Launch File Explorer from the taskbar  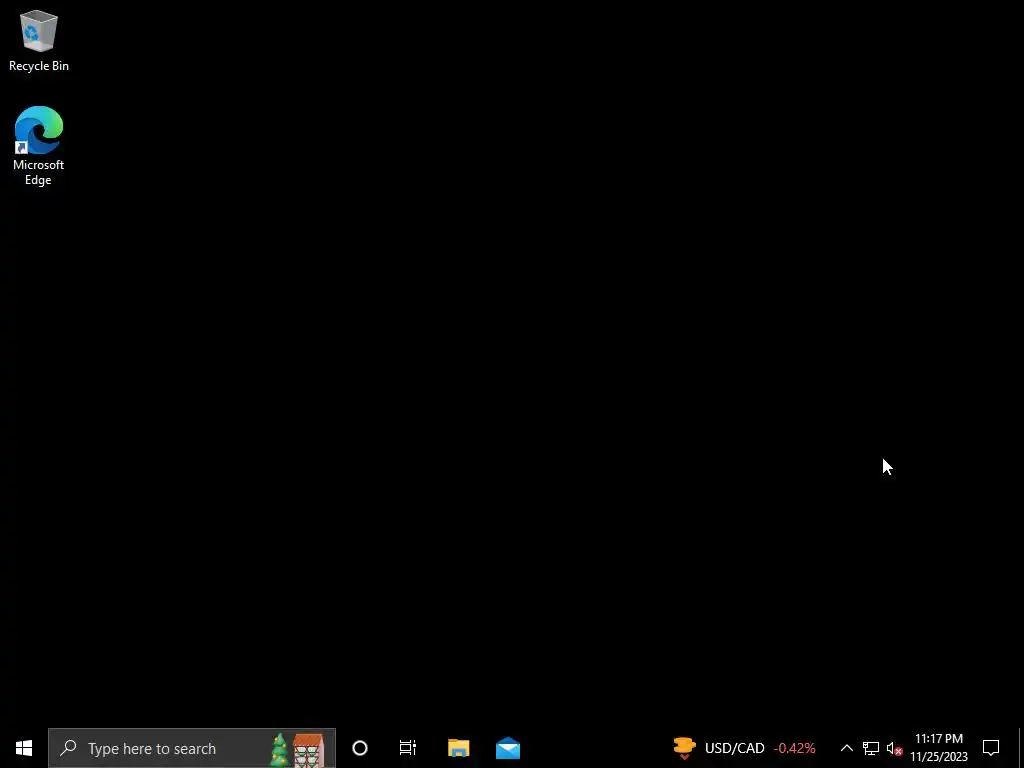coord(458,748)
